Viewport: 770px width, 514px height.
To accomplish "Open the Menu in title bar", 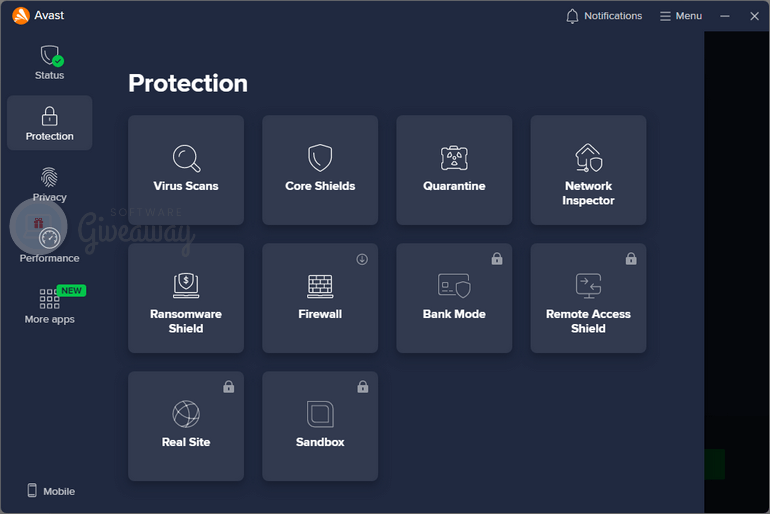I will 680,16.
